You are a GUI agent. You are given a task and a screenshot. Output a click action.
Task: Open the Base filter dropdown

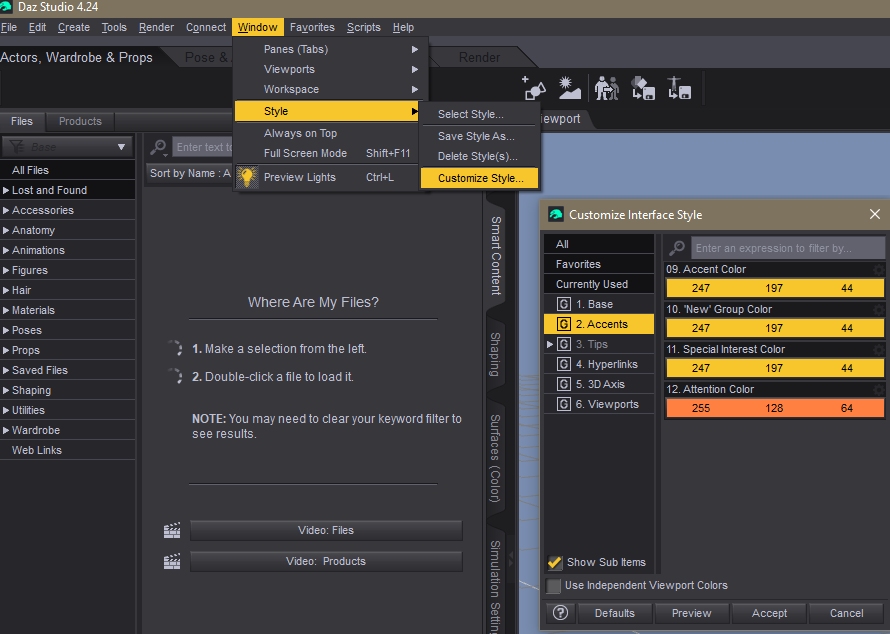(68, 147)
